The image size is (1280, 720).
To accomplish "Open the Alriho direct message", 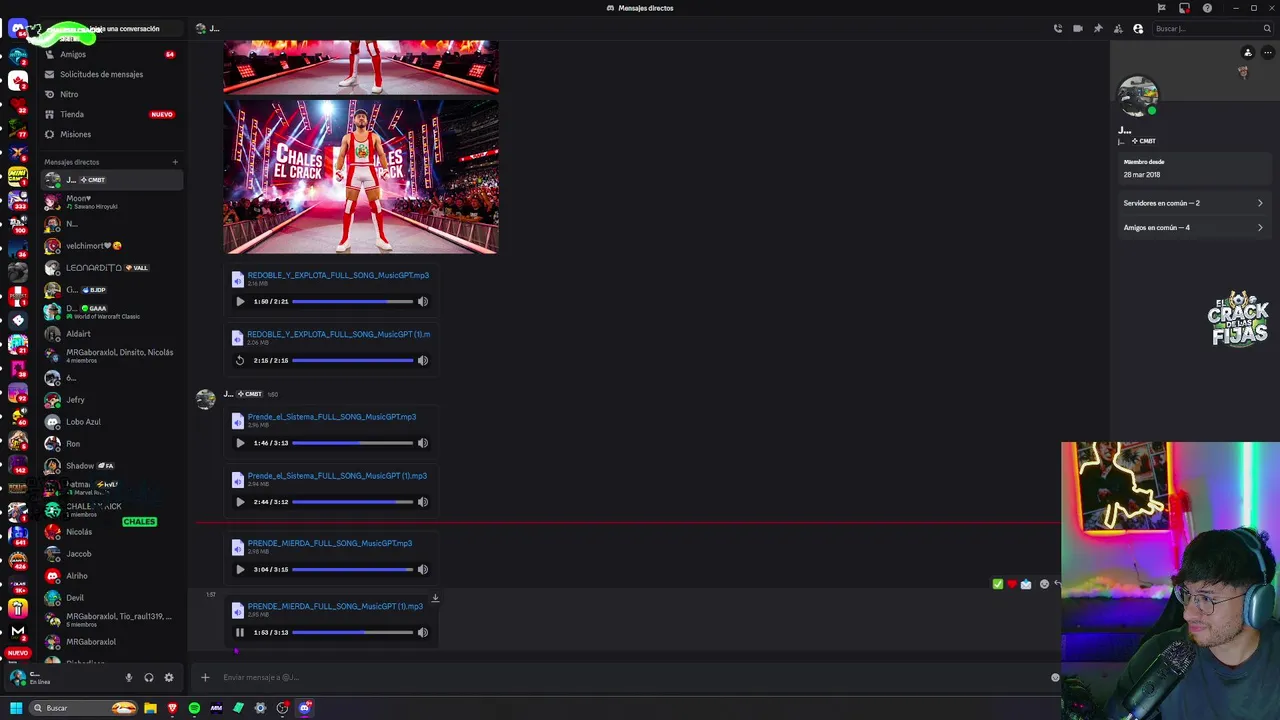I will pyautogui.click(x=110, y=576).
